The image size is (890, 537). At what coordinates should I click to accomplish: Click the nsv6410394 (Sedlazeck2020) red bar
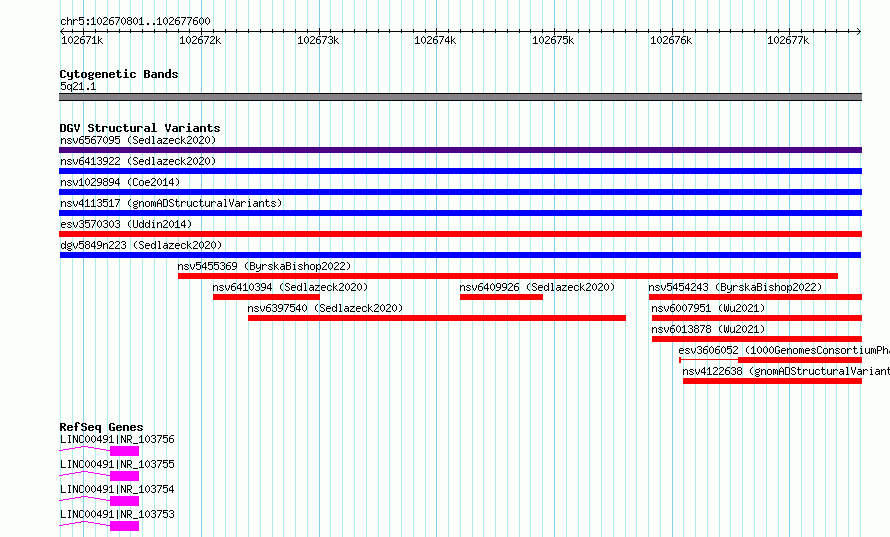pyautogui.click(x=266, y=297)
